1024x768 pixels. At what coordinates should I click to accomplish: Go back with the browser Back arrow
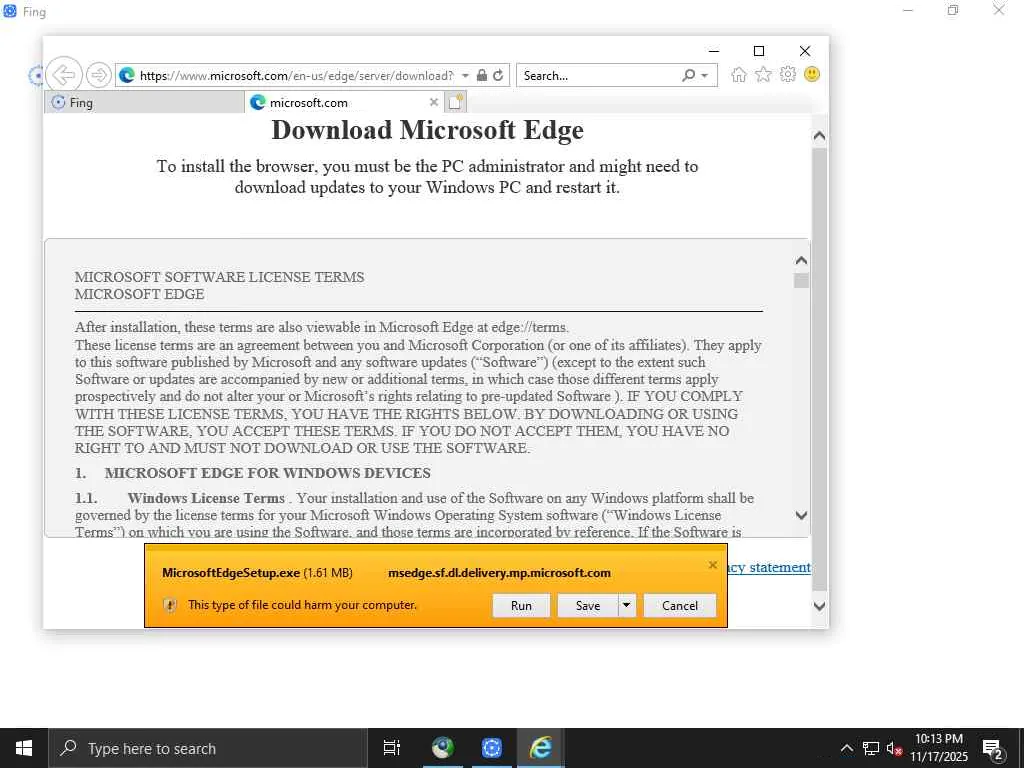click(64, 75)
